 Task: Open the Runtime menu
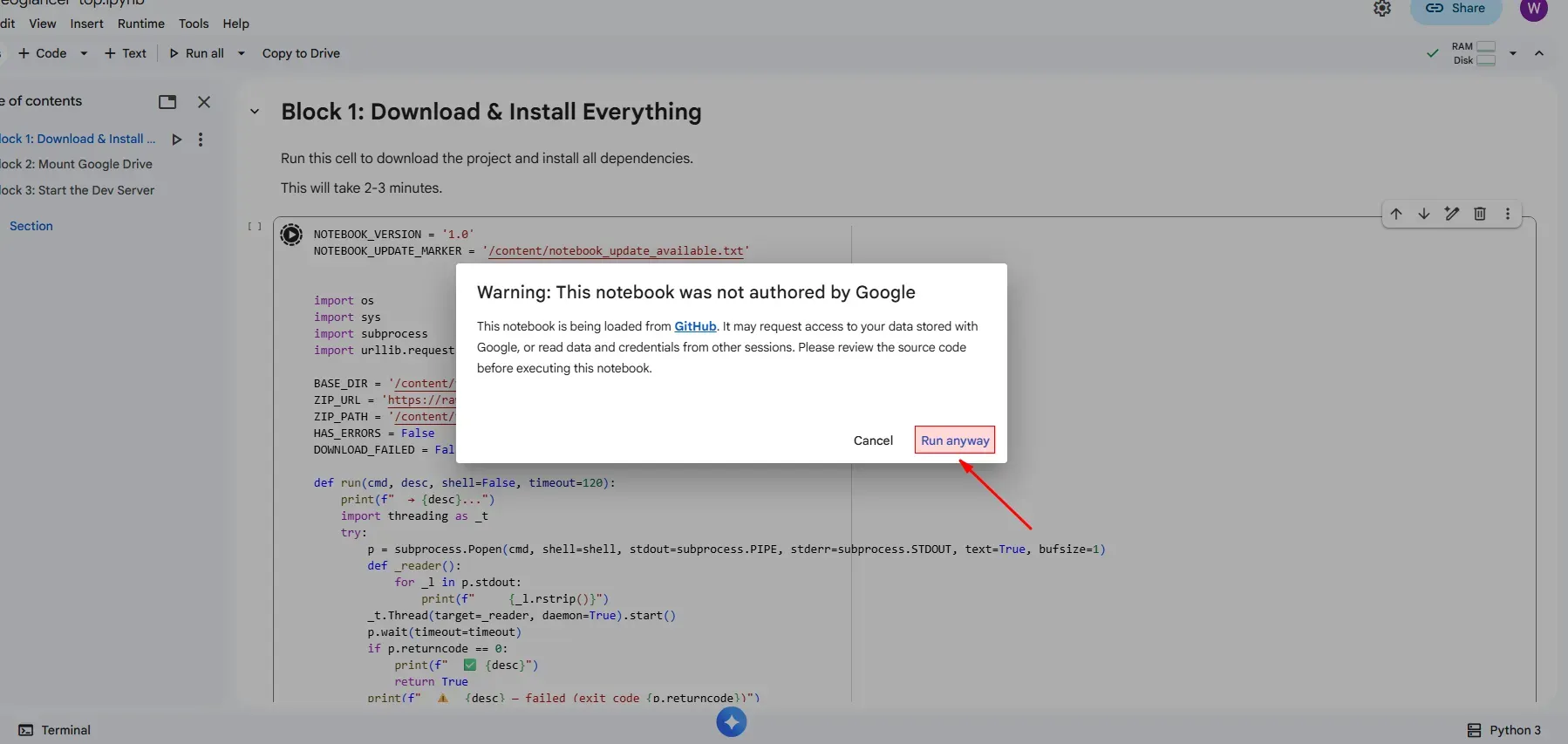tap(141, 24)
